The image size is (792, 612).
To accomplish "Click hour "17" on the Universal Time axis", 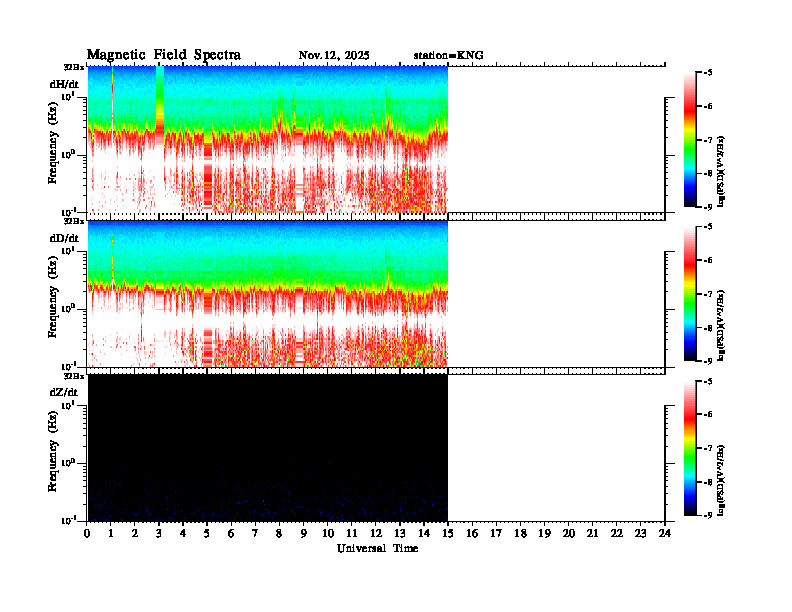I will (496, 534).
